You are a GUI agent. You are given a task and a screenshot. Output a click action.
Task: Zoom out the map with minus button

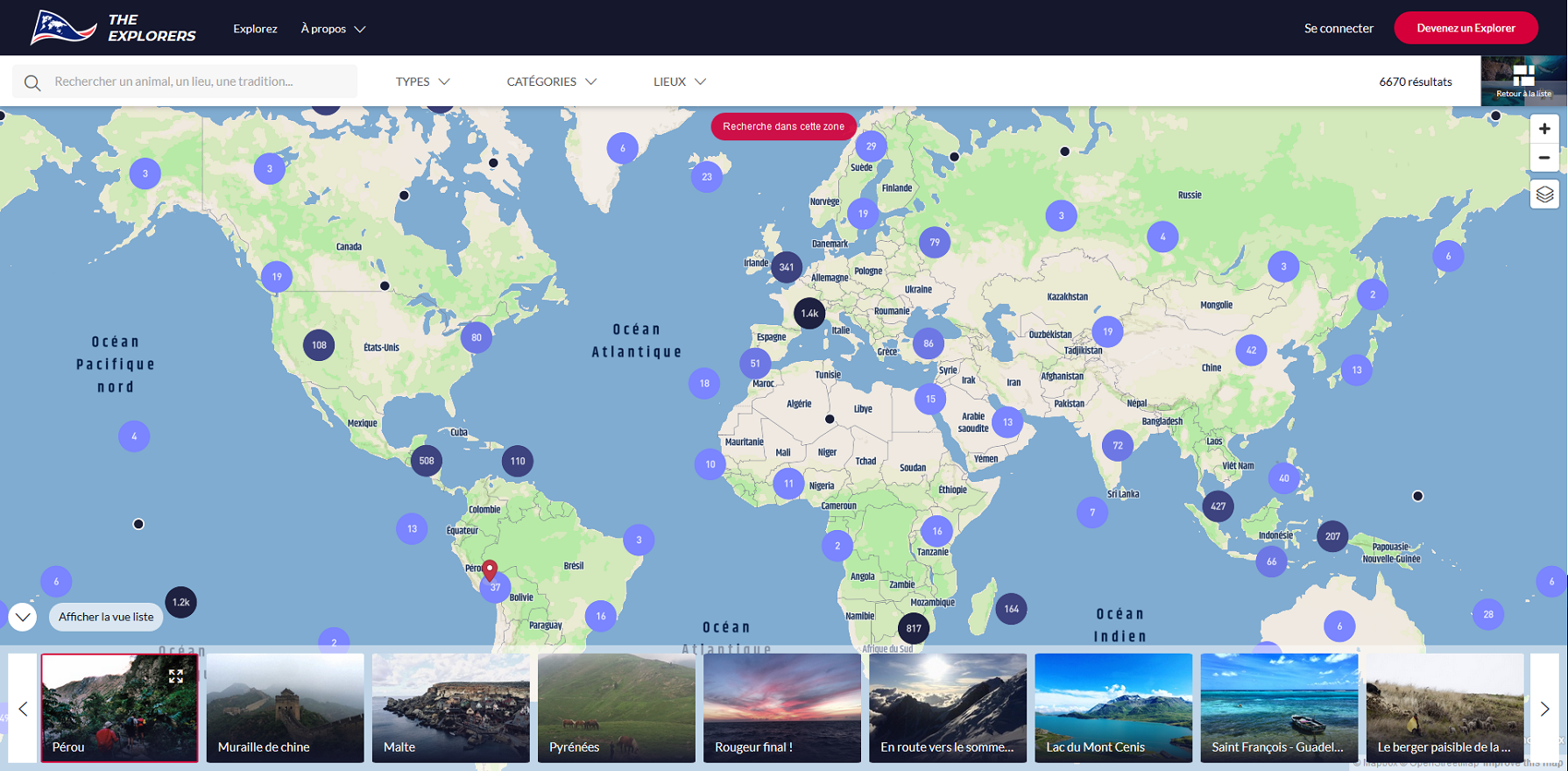point(1544,158)
